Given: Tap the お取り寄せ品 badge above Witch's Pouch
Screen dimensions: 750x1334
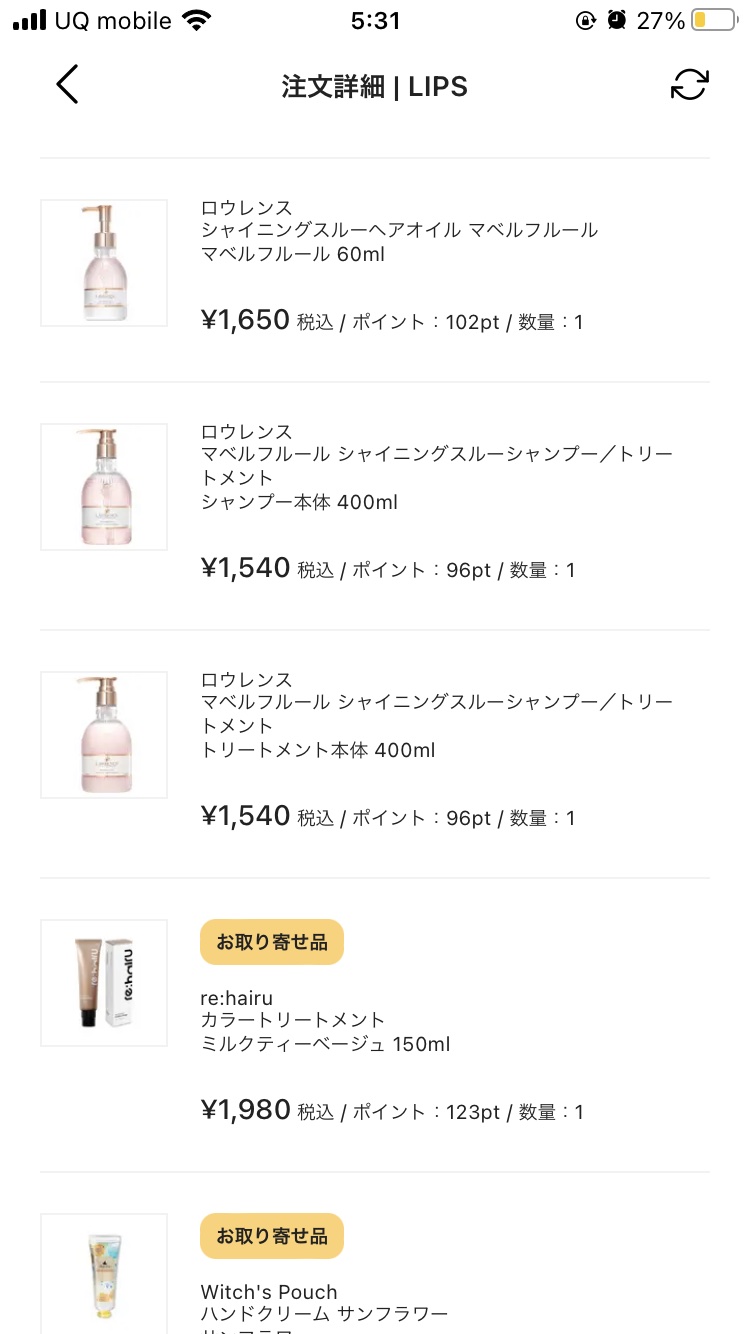Looking at the screenshot, I should coord(272,1236).
